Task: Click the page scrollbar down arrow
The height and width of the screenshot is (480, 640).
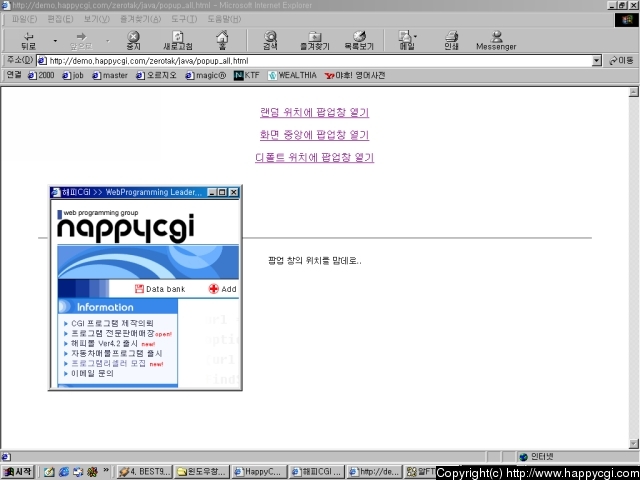Action: tap(633, 443)
